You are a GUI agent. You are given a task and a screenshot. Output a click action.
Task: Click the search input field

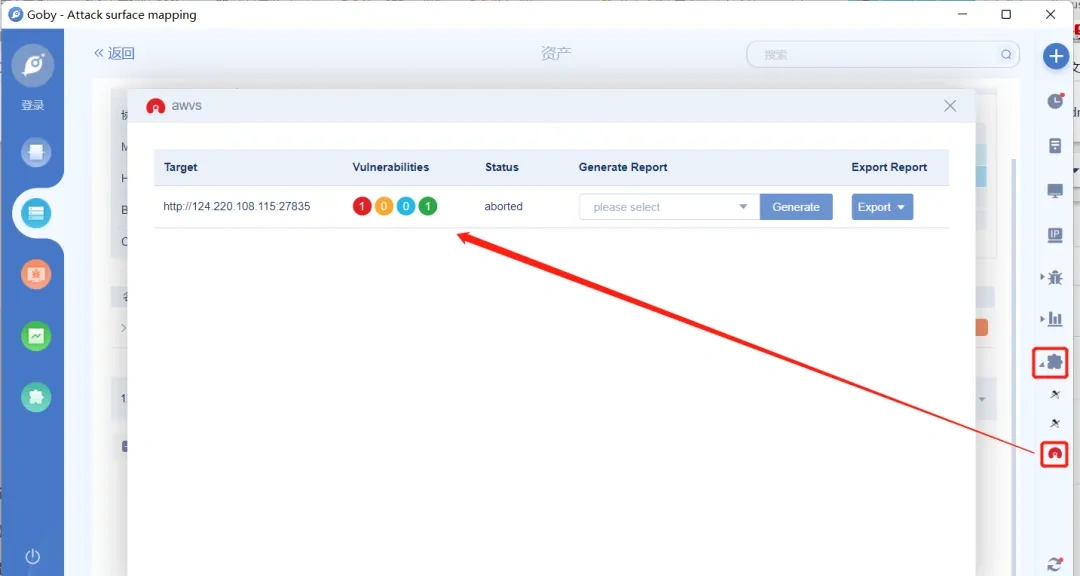click(883, 54)
